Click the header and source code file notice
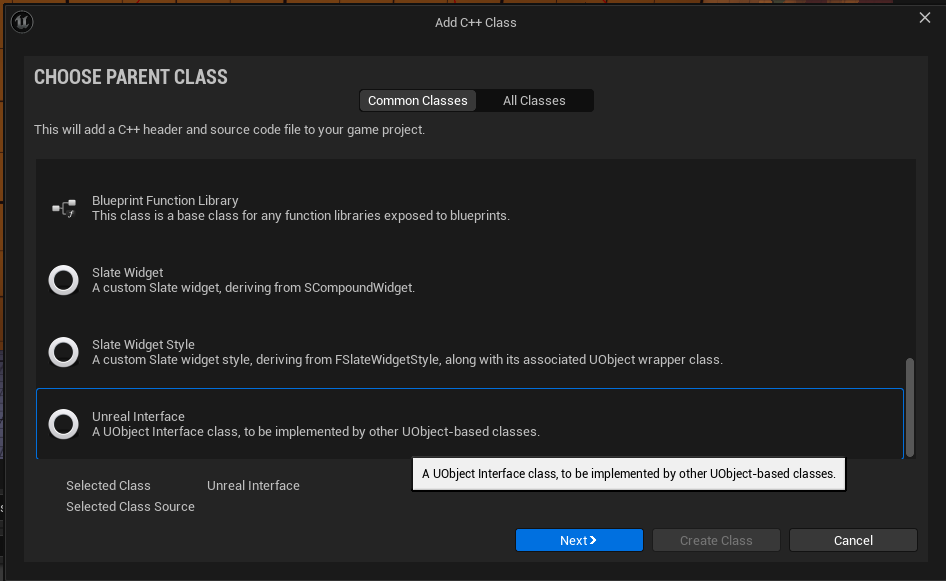Image resolution: width=946 pixels, height=581 pixels. tap(229, 130)
